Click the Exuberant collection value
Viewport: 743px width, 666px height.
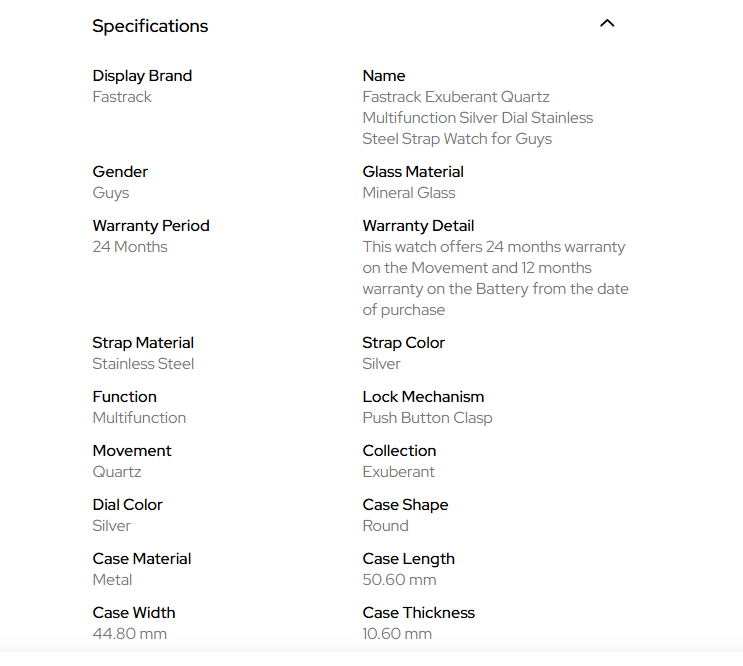pos(399,472)
